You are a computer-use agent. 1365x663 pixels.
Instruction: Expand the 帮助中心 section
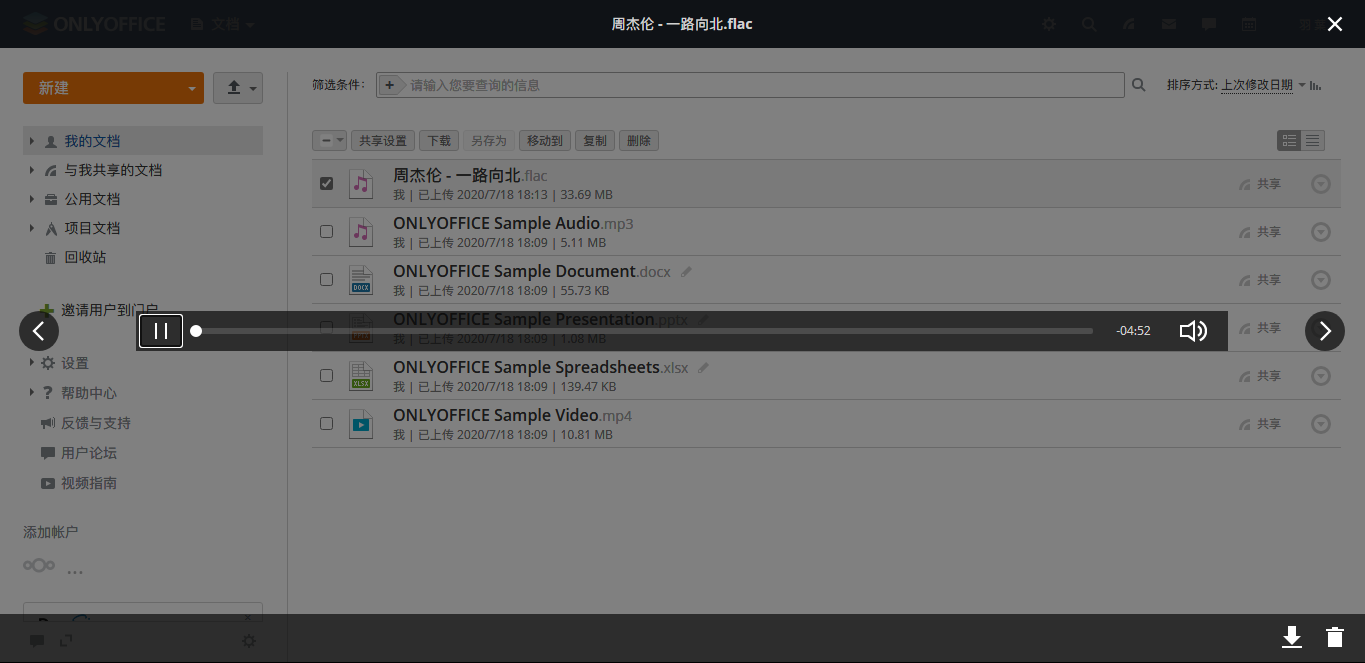pos(32,393)
